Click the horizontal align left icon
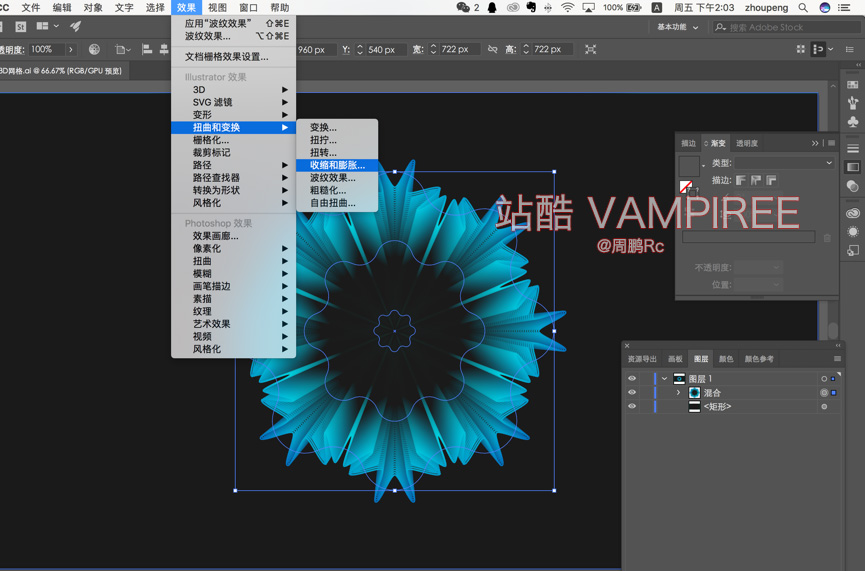 [147, 50]
